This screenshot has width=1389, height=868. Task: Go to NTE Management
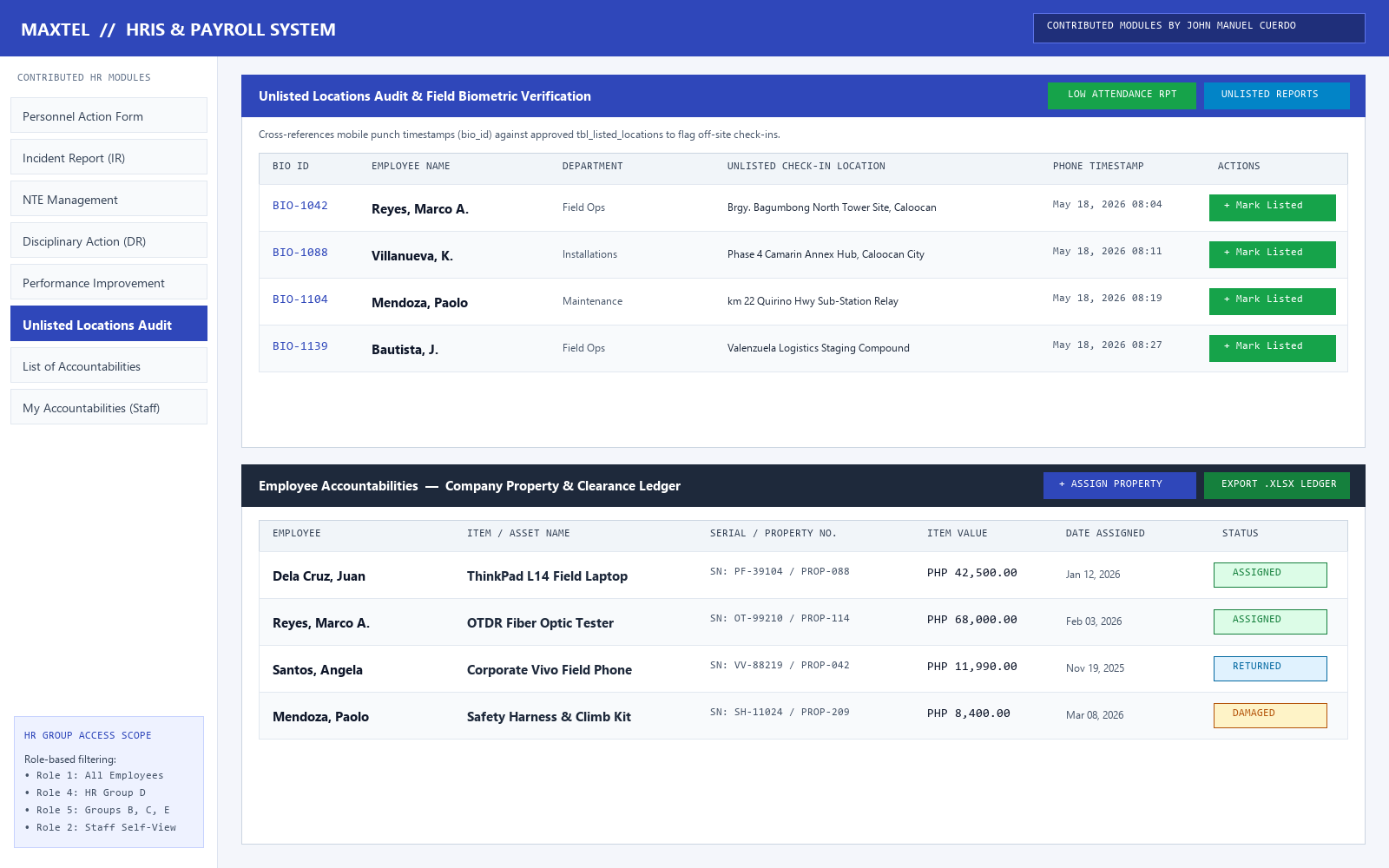pos(109,199)
